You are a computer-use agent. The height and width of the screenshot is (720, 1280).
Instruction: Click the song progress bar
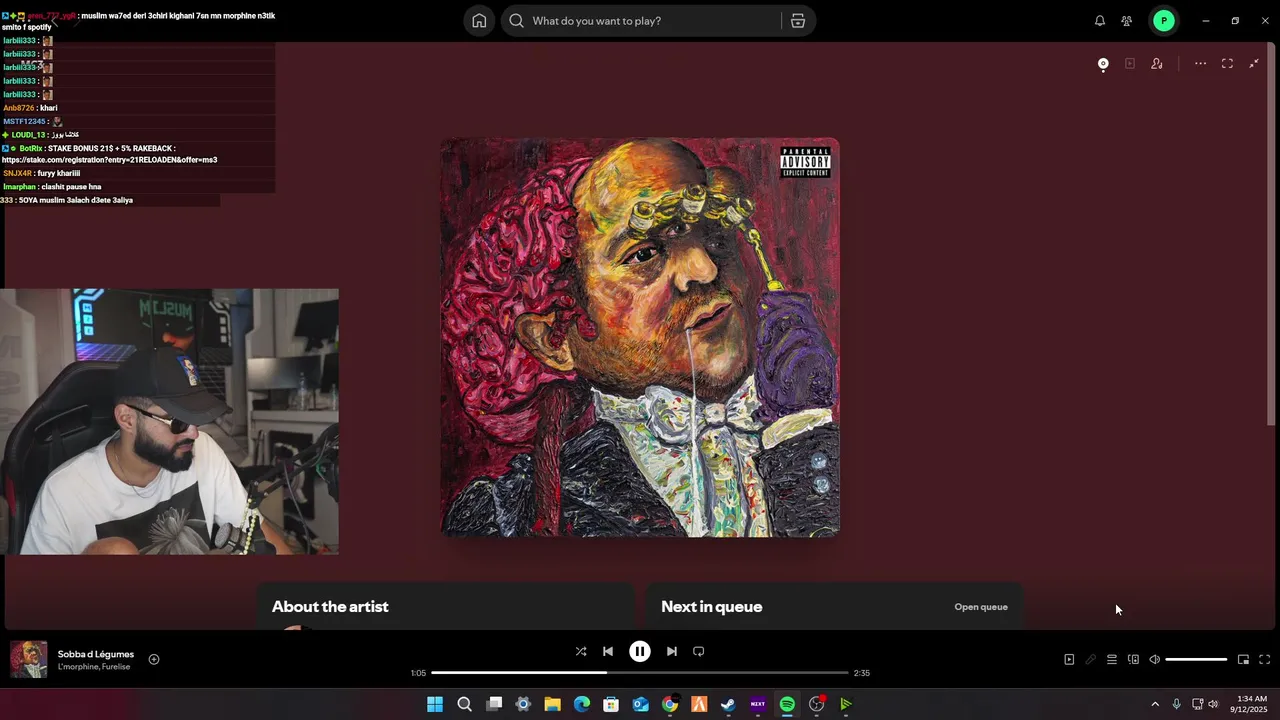[x=640, y=673]
